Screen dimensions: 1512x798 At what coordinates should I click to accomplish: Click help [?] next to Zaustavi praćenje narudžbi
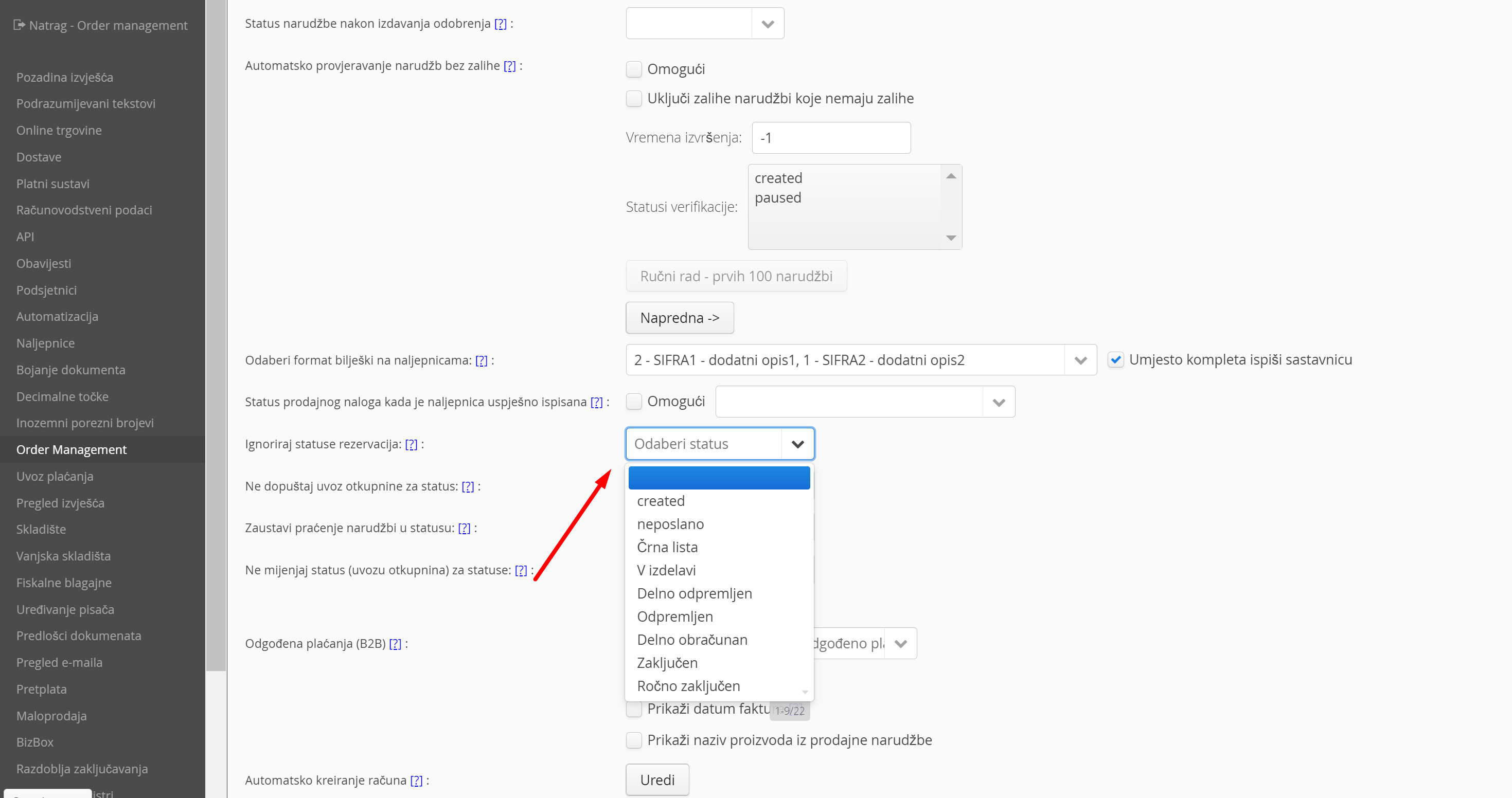click(464, 528)
